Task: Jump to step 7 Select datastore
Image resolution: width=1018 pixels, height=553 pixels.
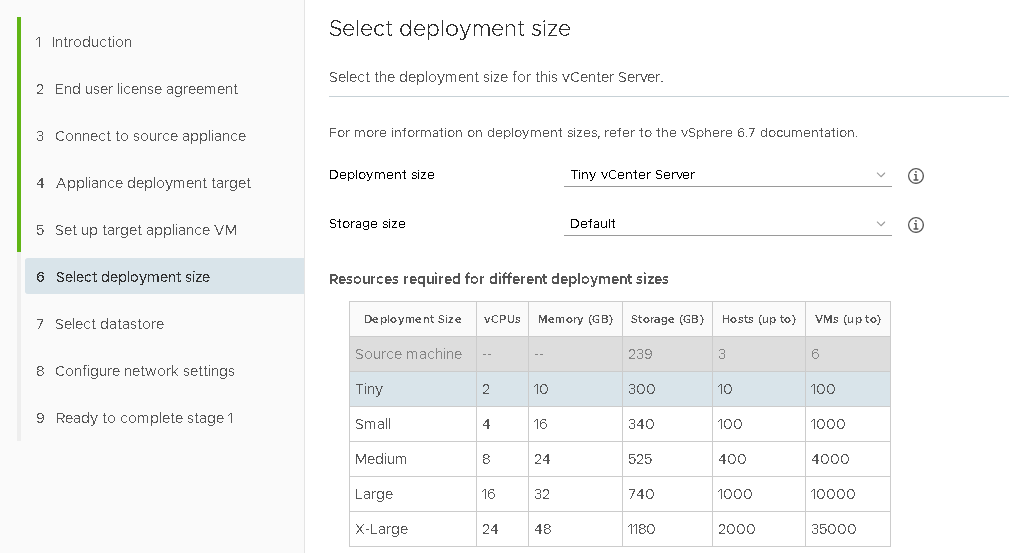Action: click(109, 324)
